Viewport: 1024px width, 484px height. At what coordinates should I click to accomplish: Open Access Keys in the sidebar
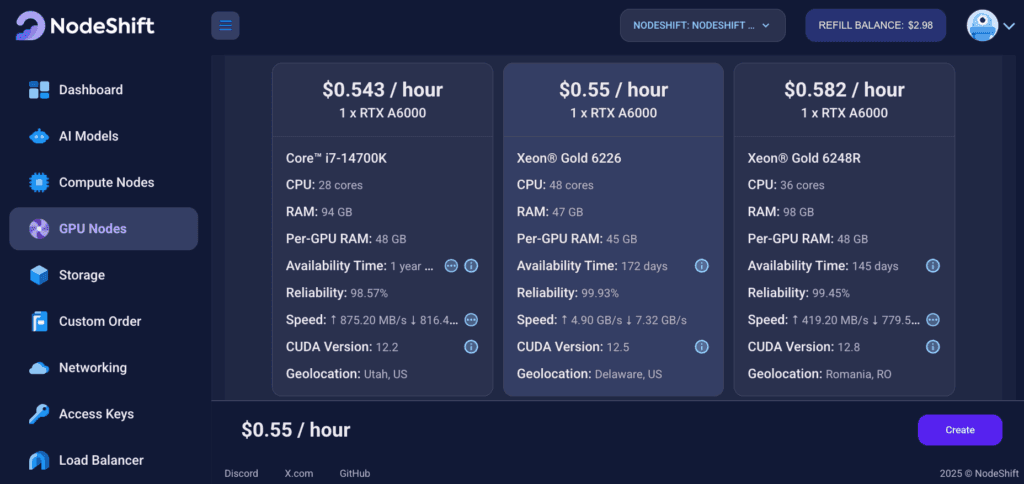tap(103, 414)
